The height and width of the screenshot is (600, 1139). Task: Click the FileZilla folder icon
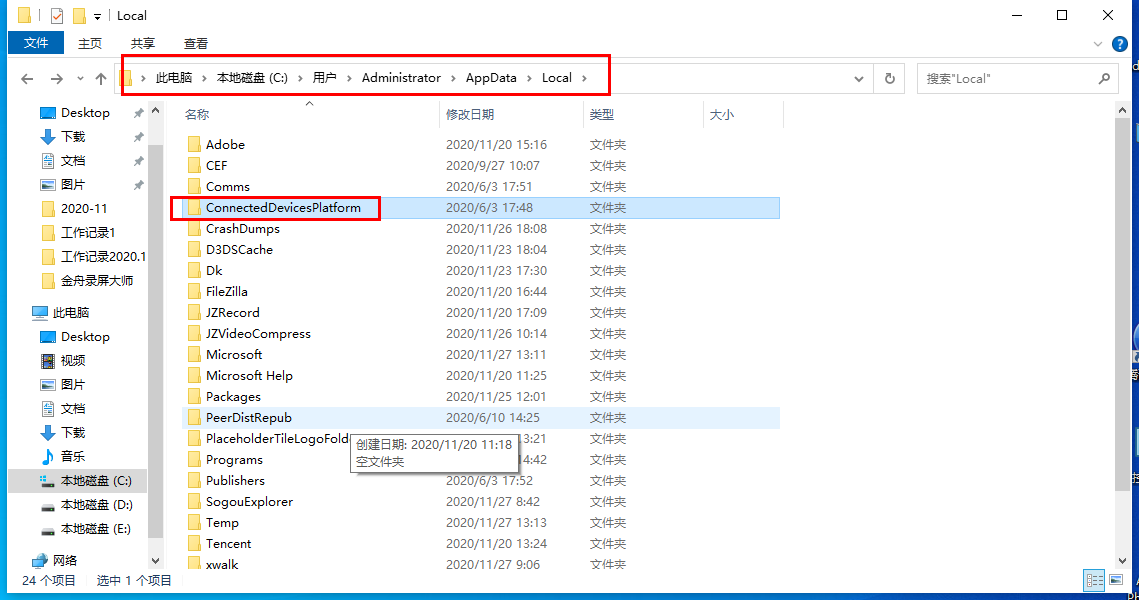point(194,292)
